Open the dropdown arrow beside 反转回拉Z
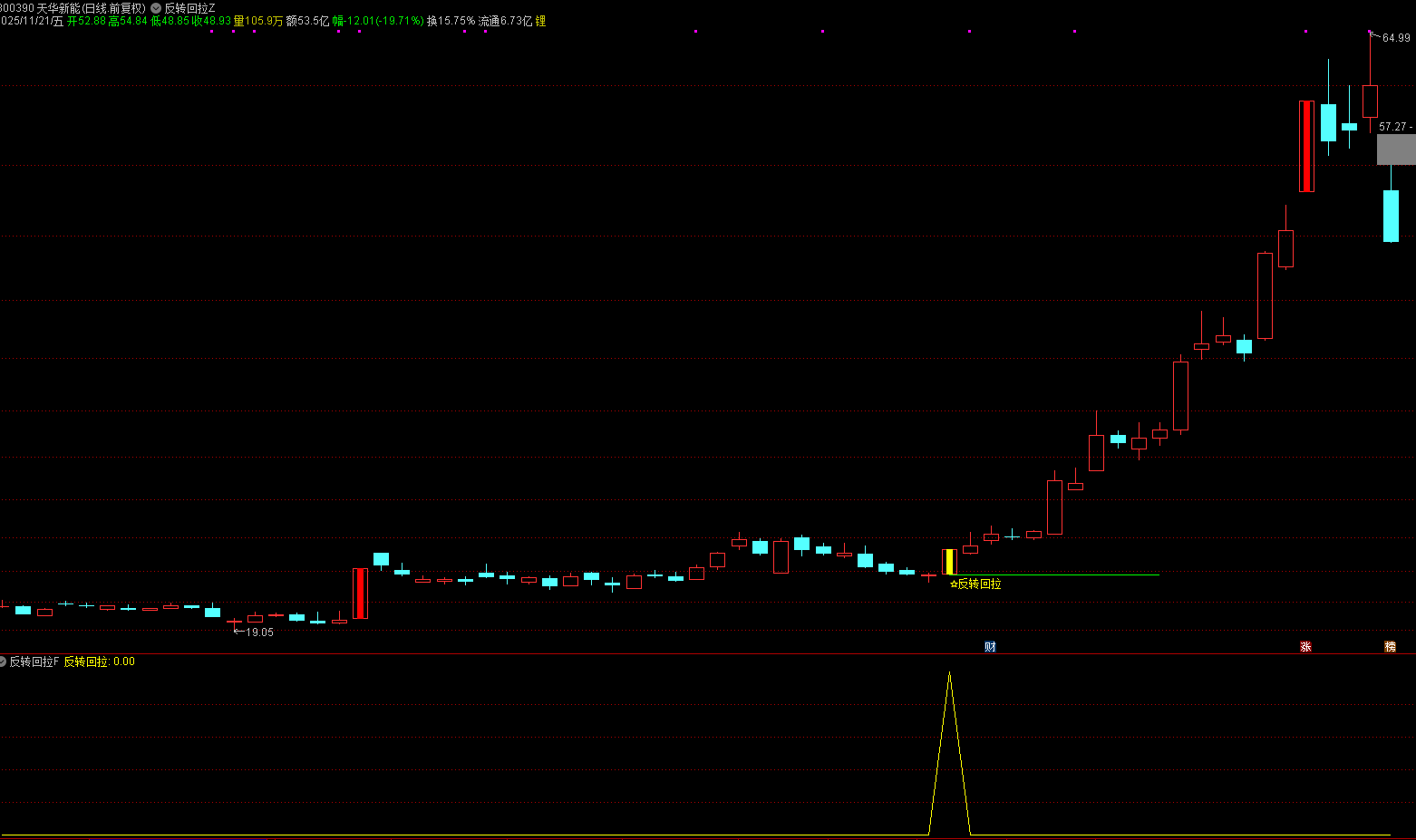 (x=156, y=8)
